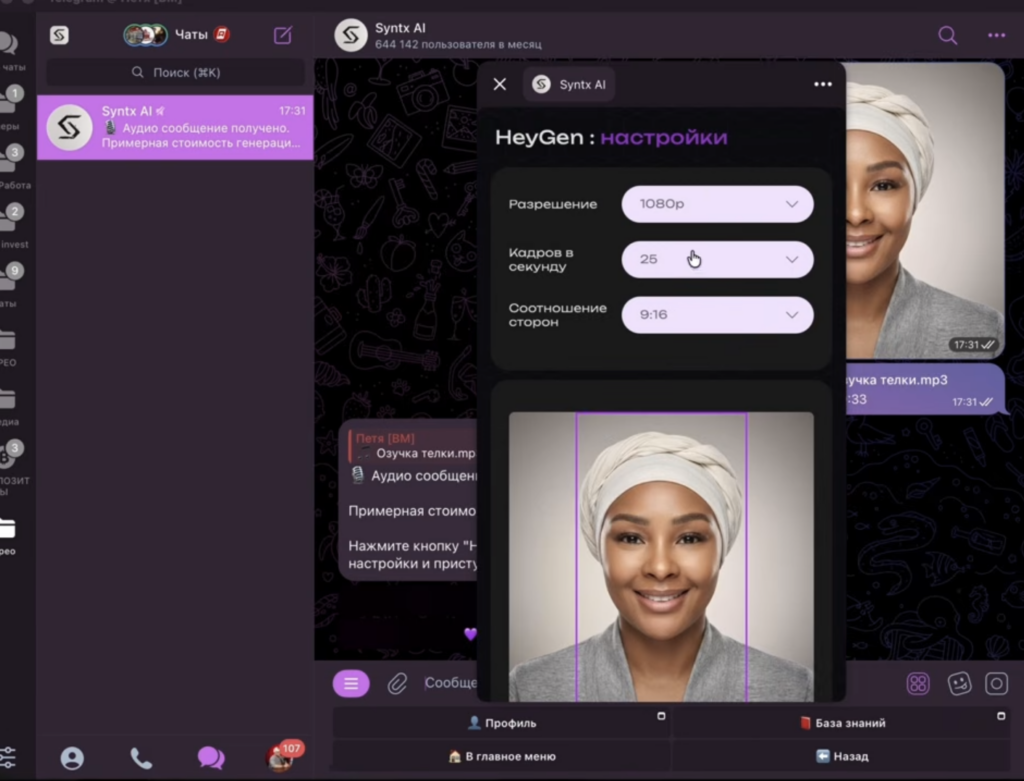The width and height of the screenshot is (1024, 781).
Task: Focus the Поиск search field
Action: tap(176, 72)
